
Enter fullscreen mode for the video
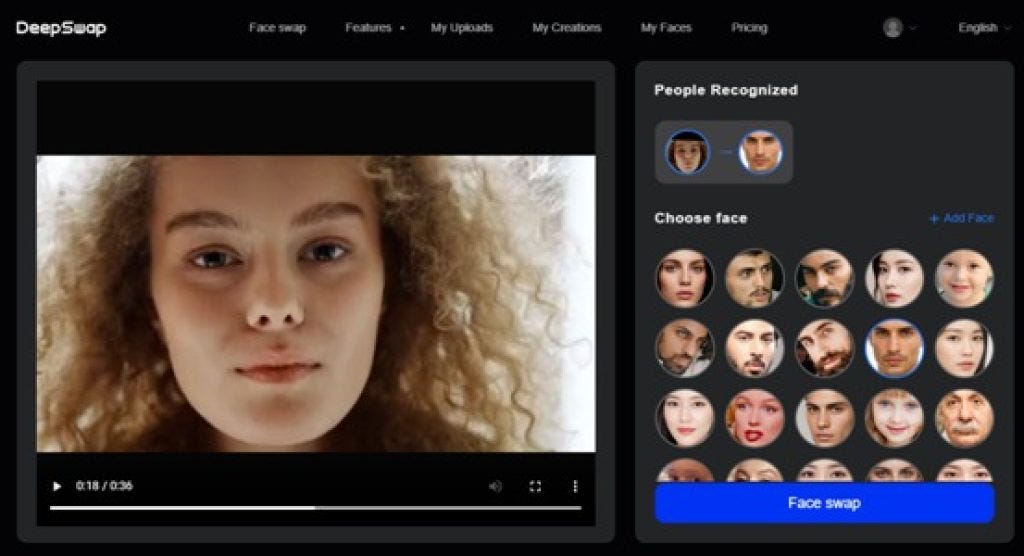click(x=536, y=486)
